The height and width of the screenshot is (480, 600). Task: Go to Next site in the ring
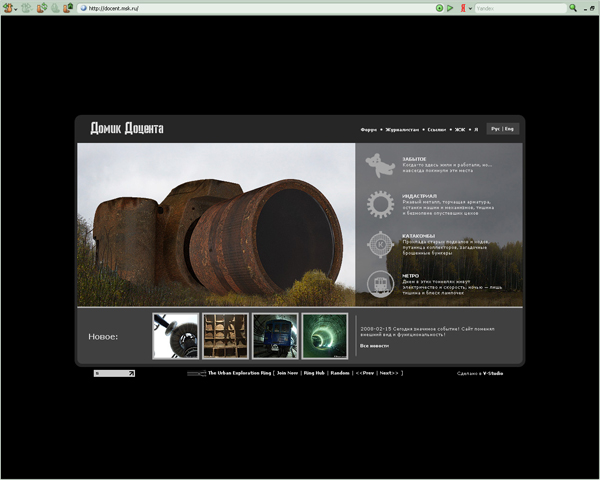(389, 373)
